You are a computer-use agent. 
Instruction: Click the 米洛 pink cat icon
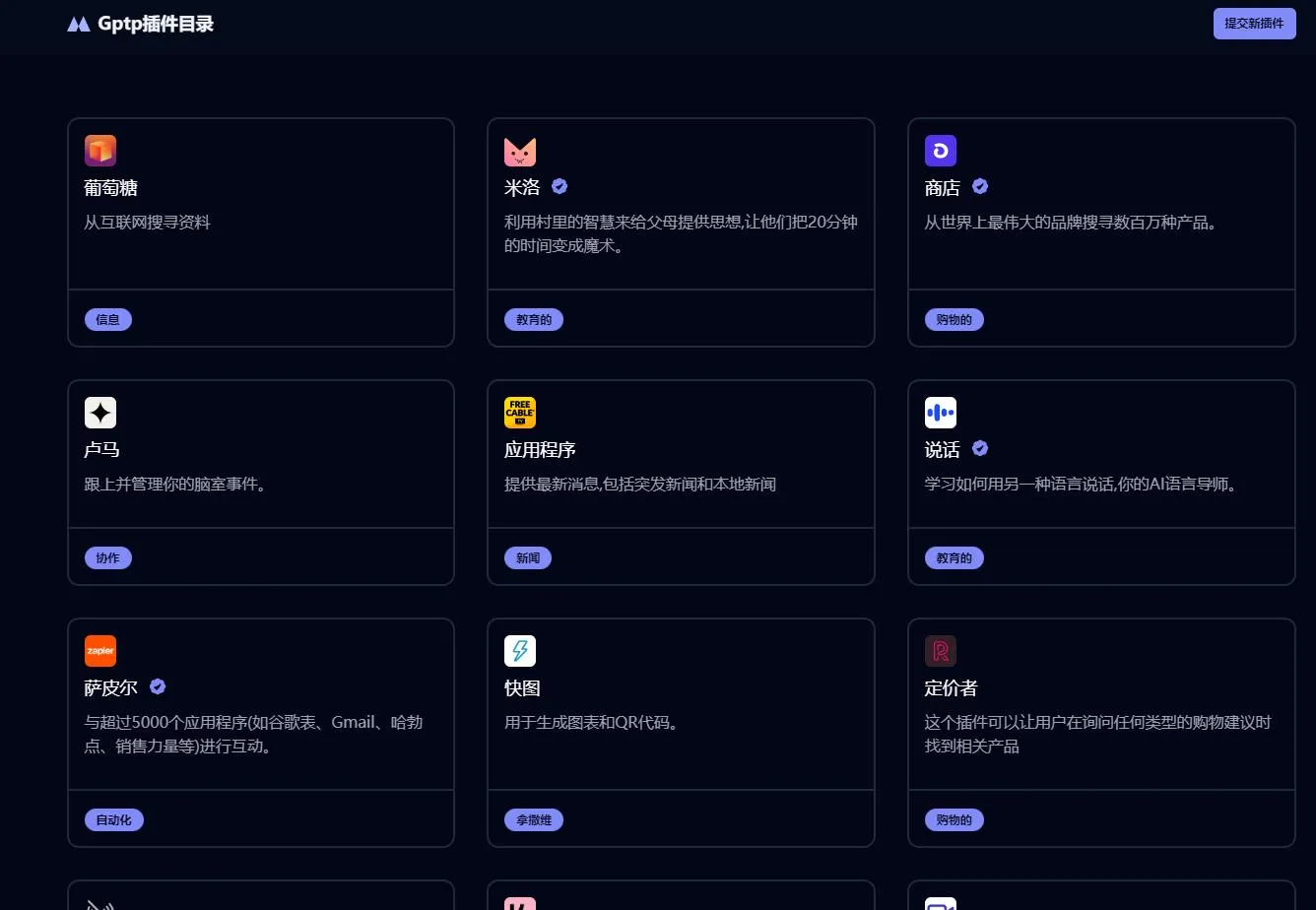(520, 151)
